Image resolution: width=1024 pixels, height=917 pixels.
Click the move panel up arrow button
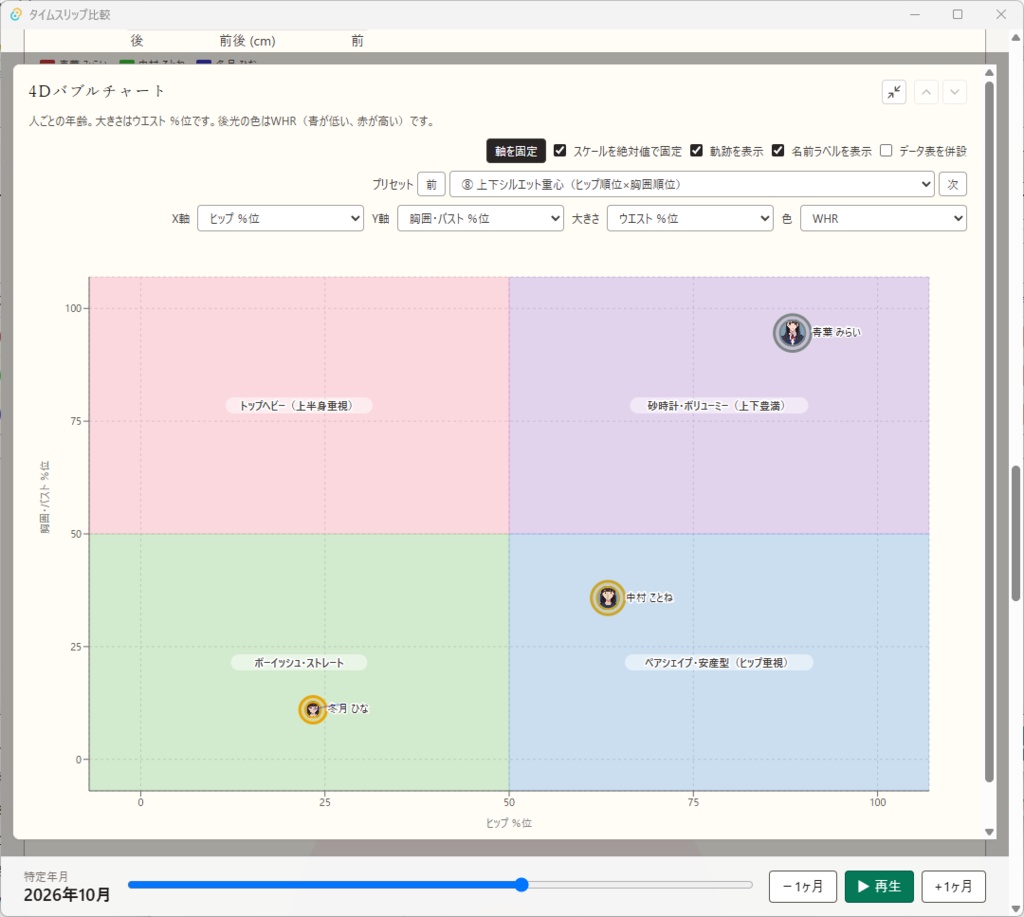coord(926,92)
